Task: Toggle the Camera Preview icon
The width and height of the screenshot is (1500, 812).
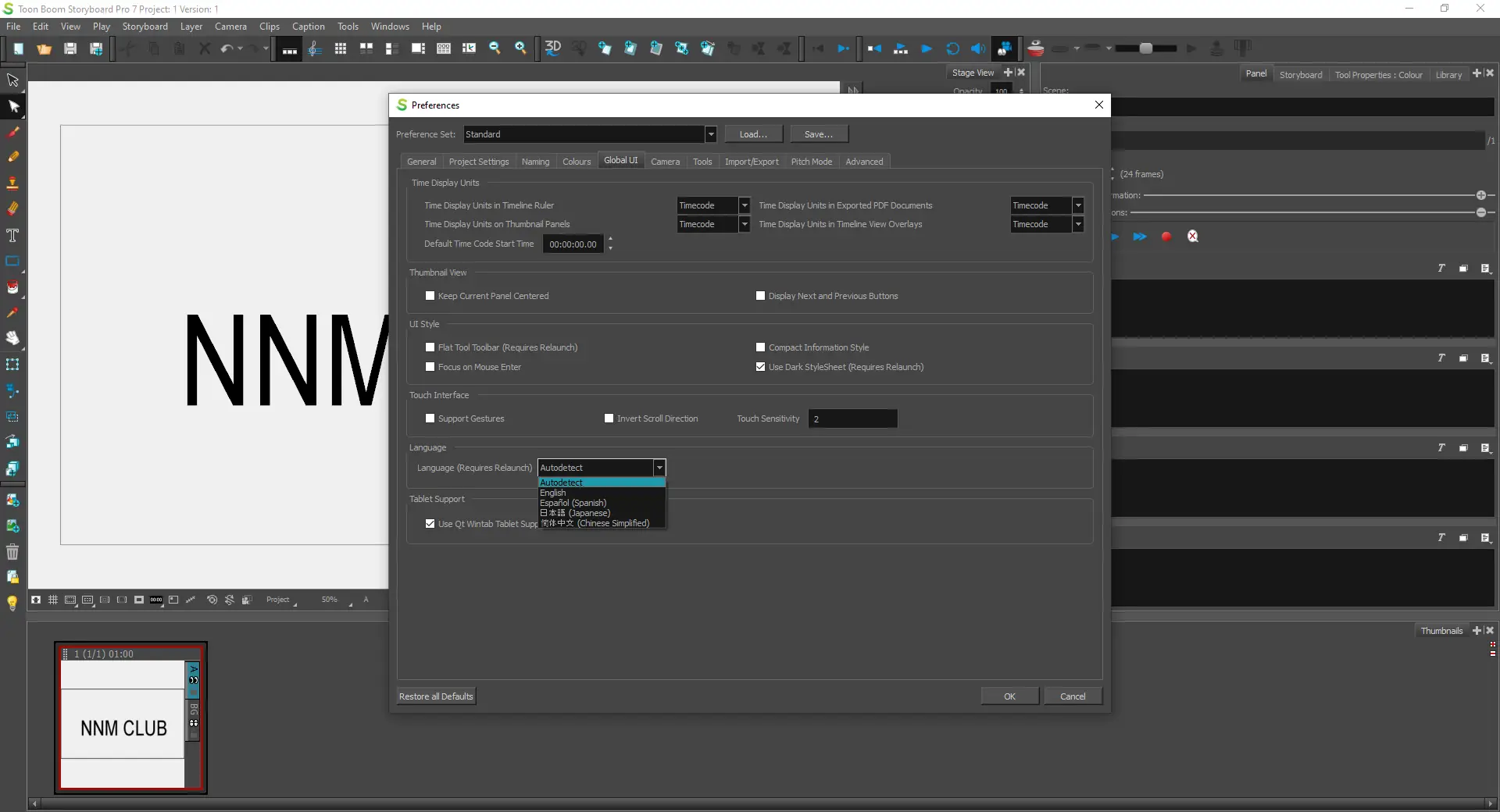Action: click(1005, 48)
